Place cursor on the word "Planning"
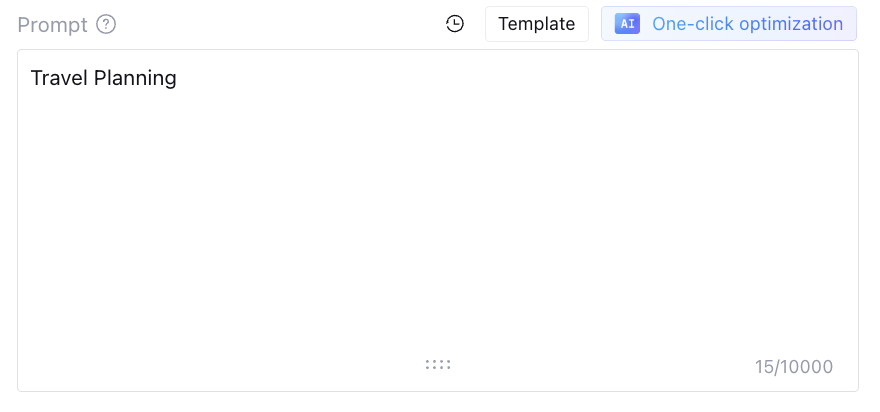 pos(135,78)
